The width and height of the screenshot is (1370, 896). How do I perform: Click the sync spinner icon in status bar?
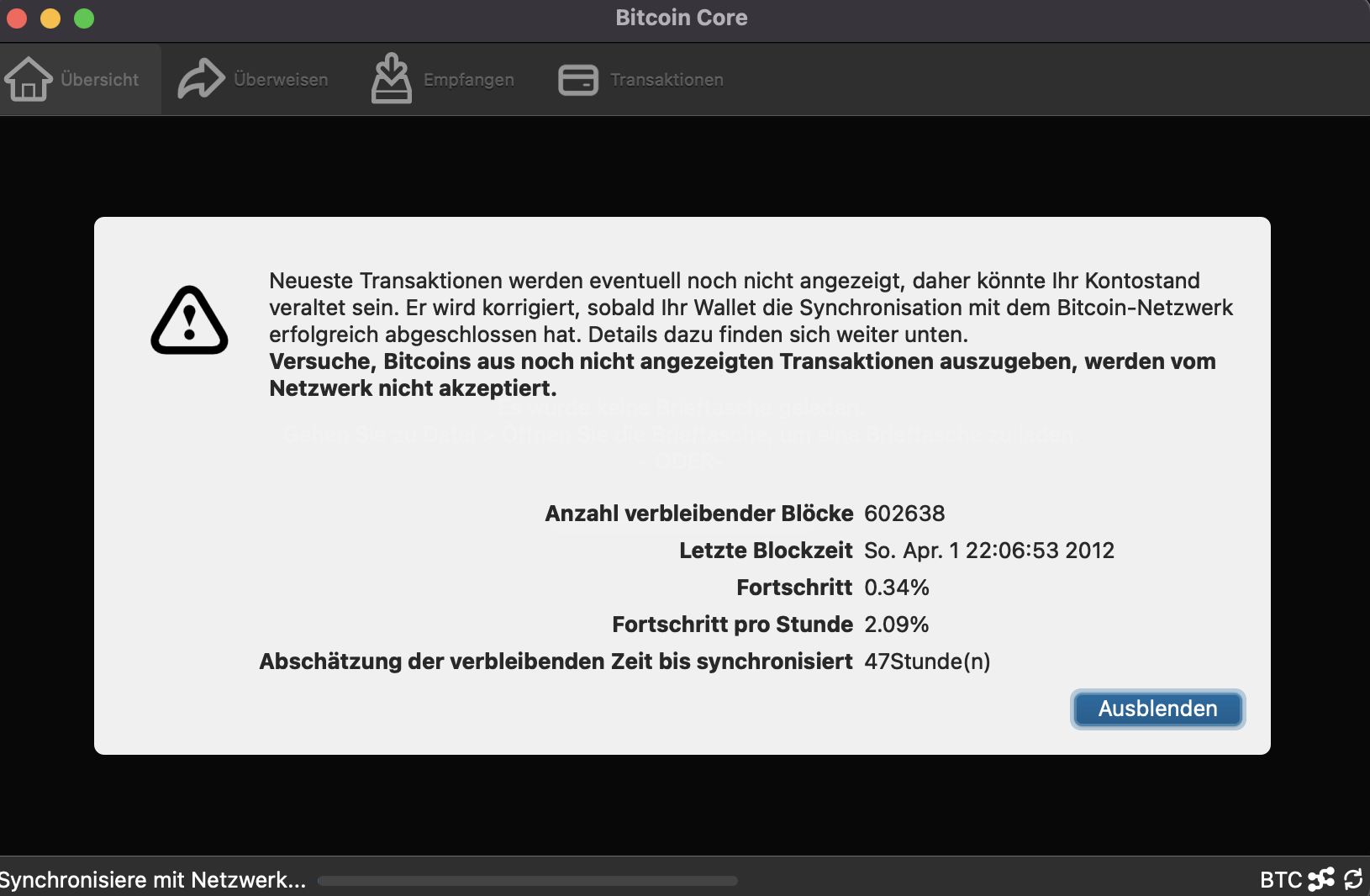coord(1353,879)
